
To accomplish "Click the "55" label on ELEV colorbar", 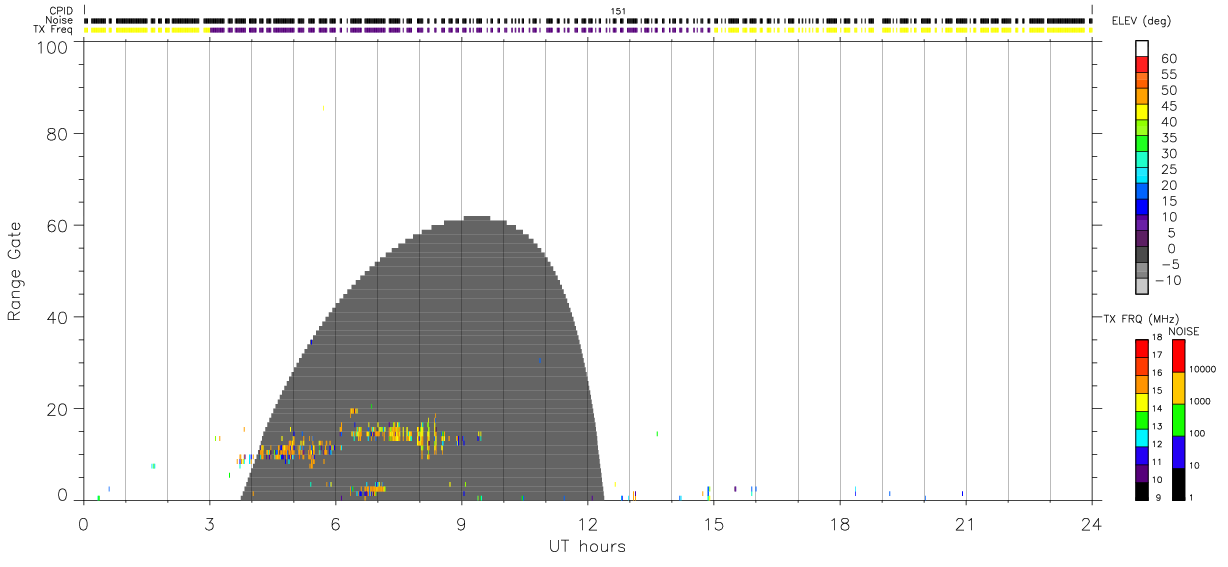I will click(1168, 75).
